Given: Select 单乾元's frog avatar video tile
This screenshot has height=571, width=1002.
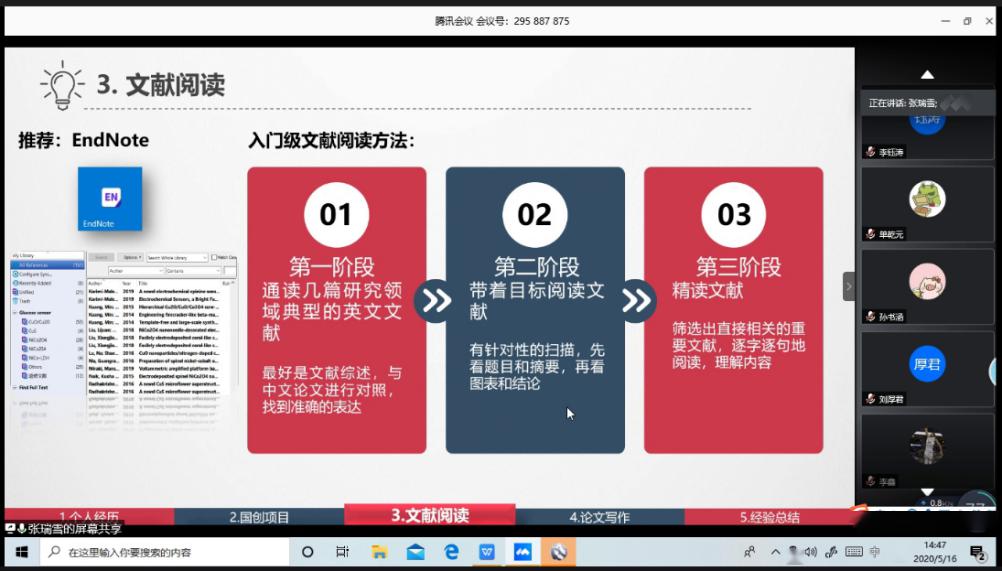Looking at the screenshot, I should tap(927, 199).
